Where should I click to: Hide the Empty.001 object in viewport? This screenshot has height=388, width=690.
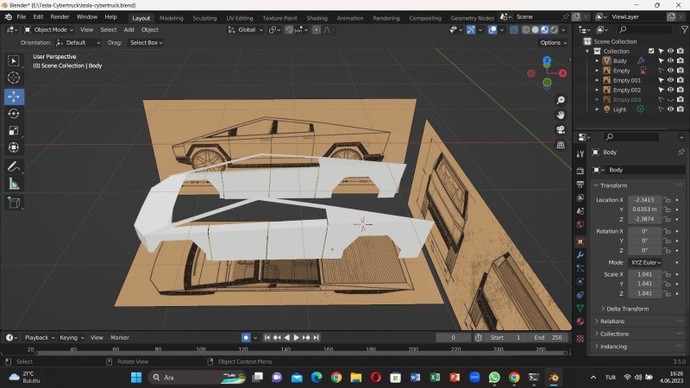[x=671, y=80]
